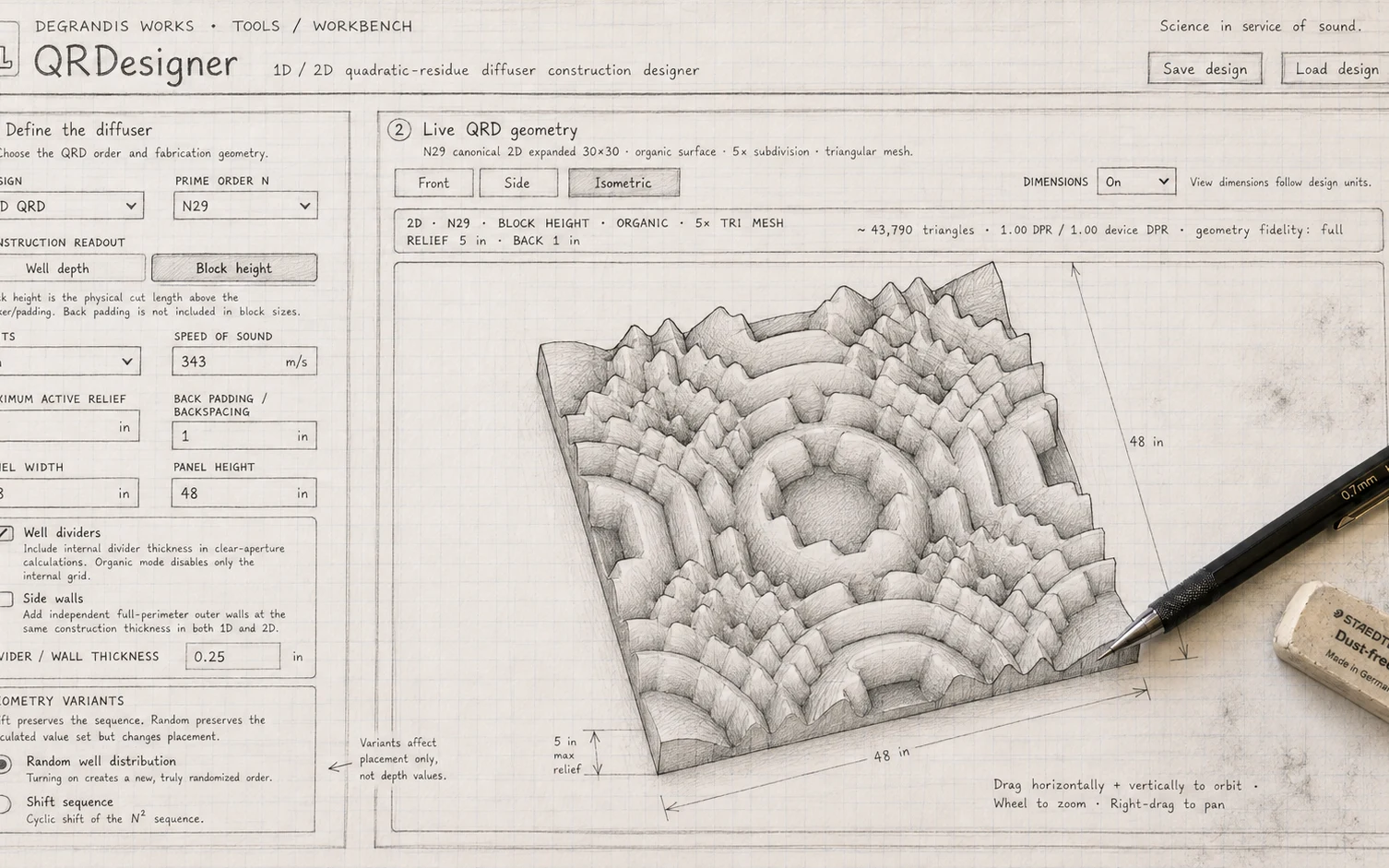Select the Isometric view tab

623,183
